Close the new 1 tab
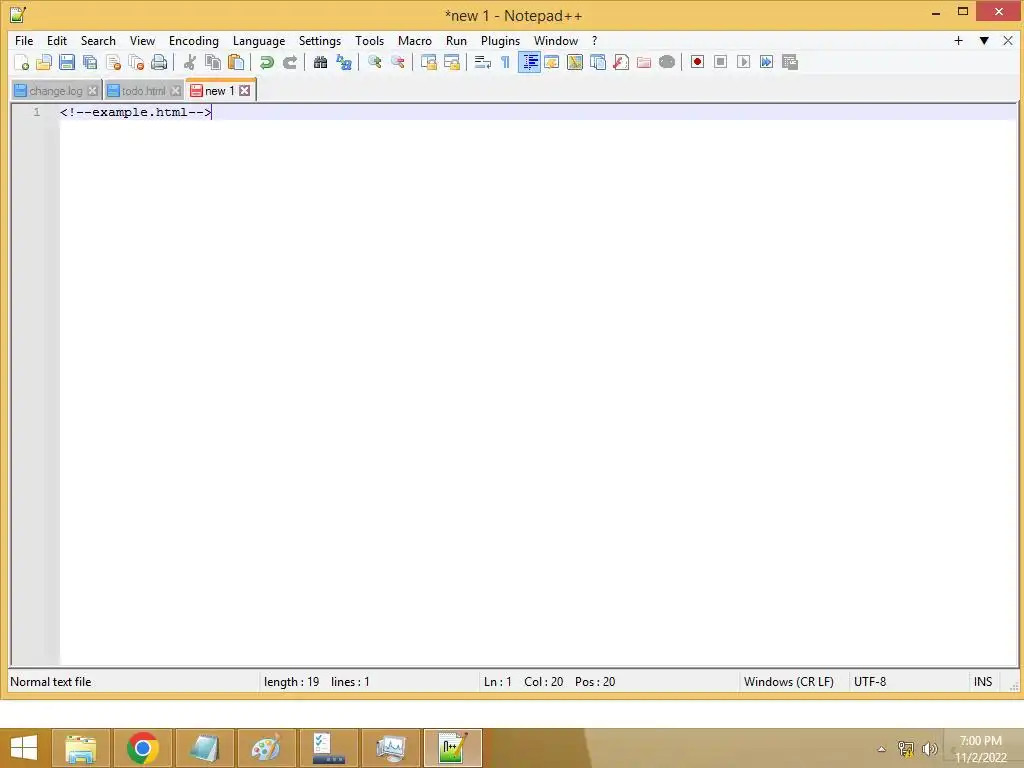 coord(244,91)
